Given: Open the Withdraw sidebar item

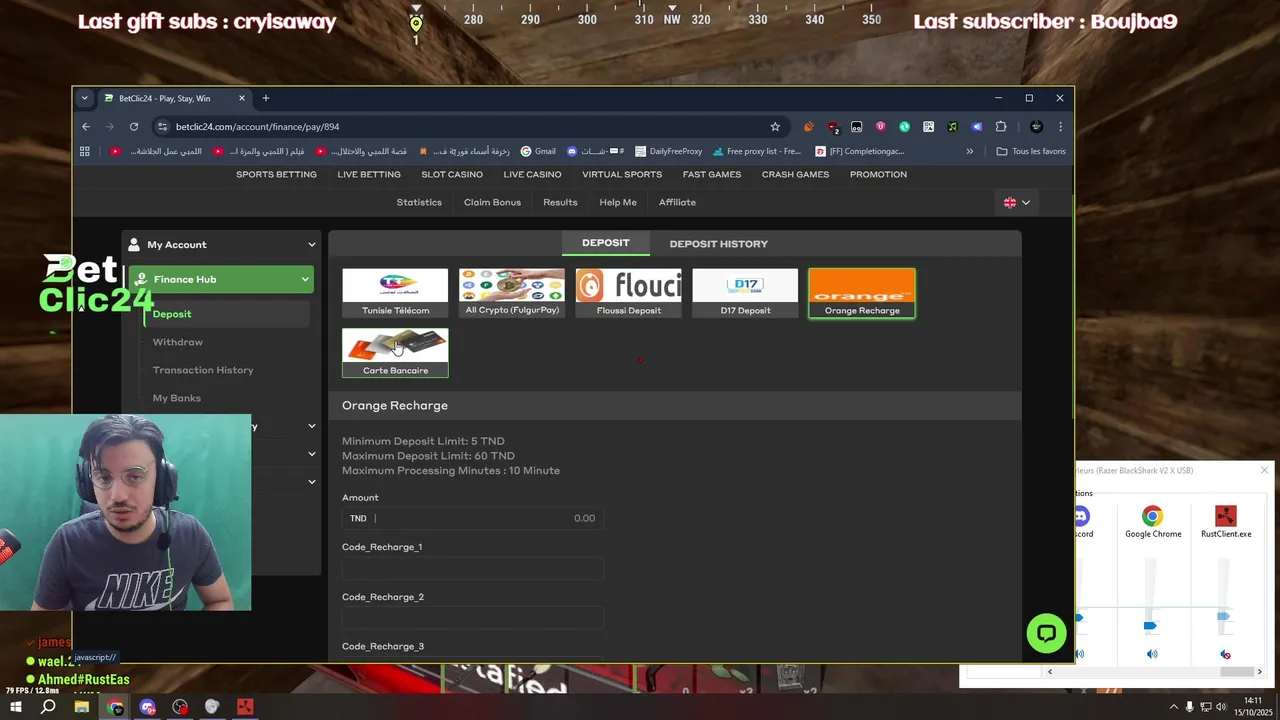Looking at the screenshot, I should point(178,342).
